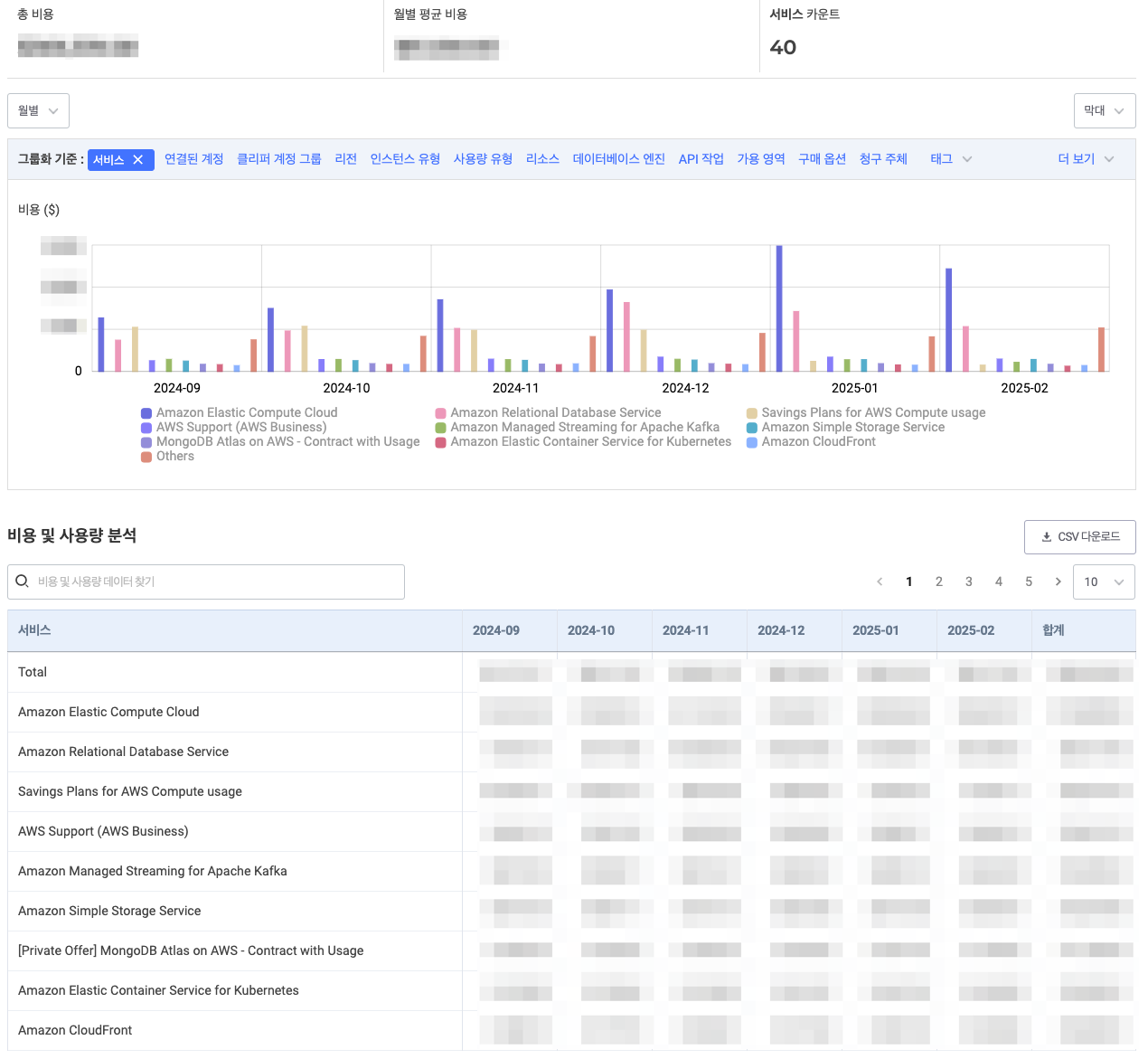Sort by the 서비스 column header

[x=235, y=630]
